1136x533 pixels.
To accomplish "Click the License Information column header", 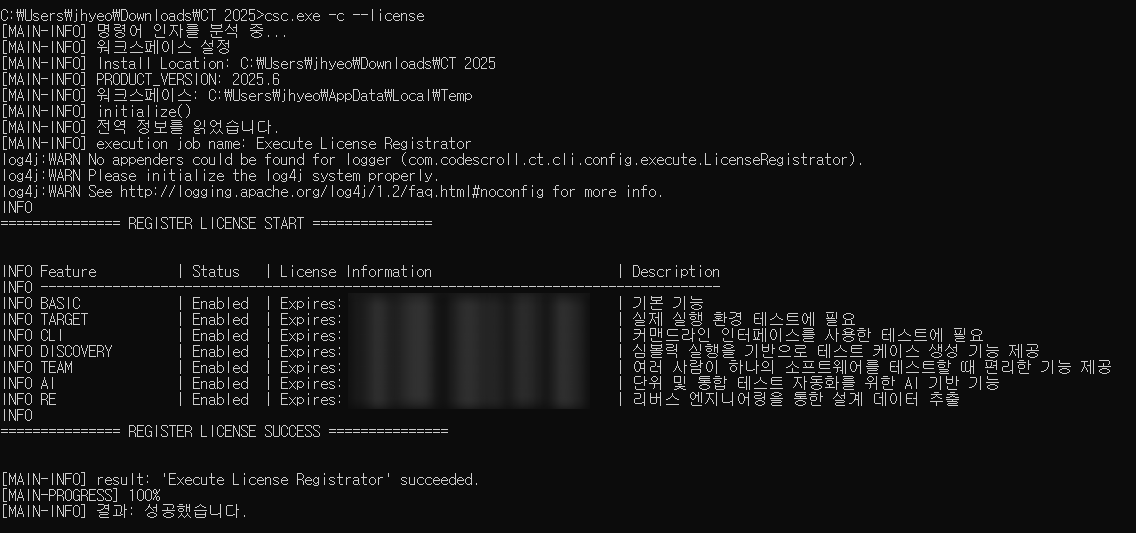I will (356, 272).
